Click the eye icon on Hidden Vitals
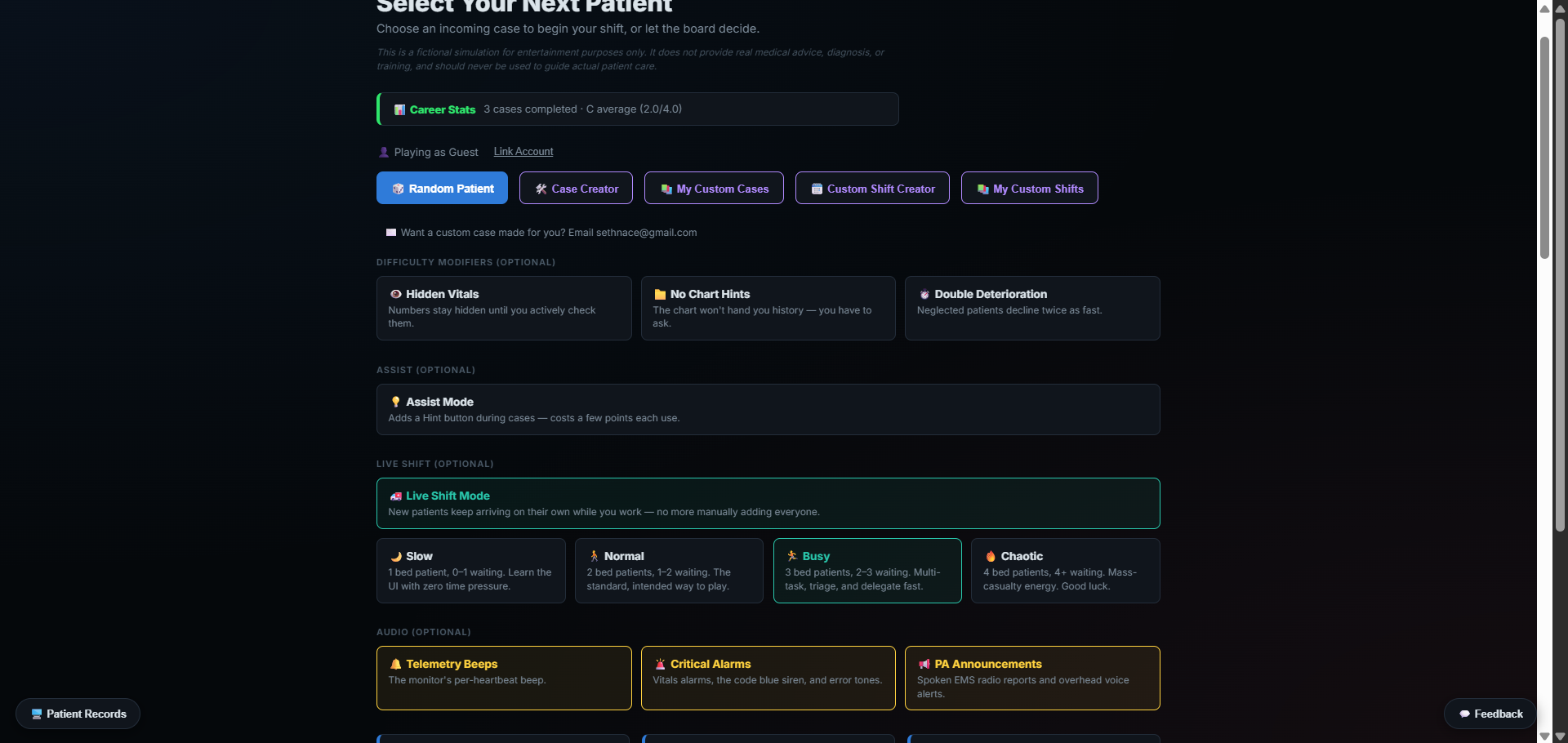 [395, 294]
